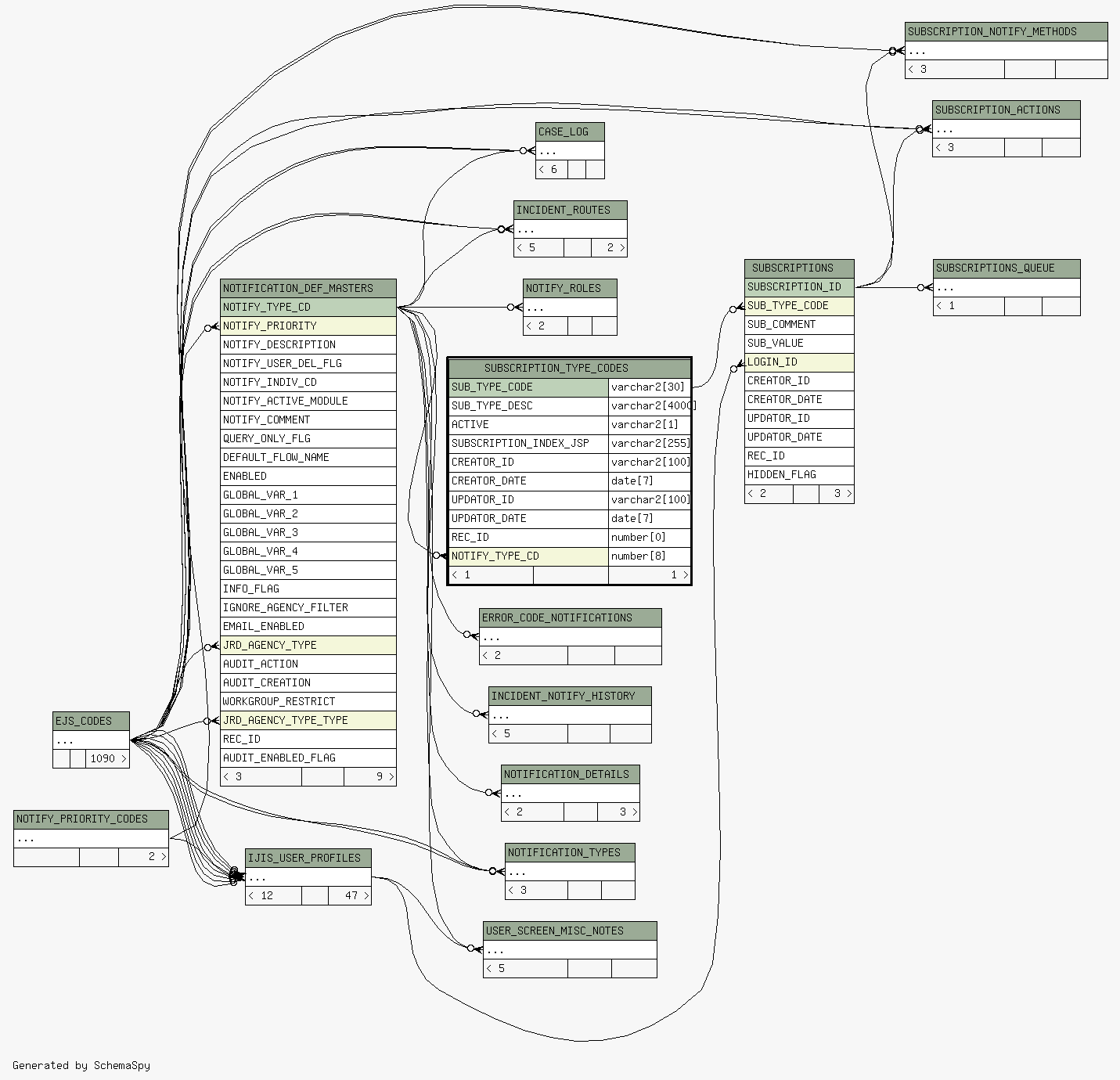Click the SUBSCRIPTIONS_QUEUE table header
The height and width of the screenshot is (1080, 1120).
click(1006, 268)
